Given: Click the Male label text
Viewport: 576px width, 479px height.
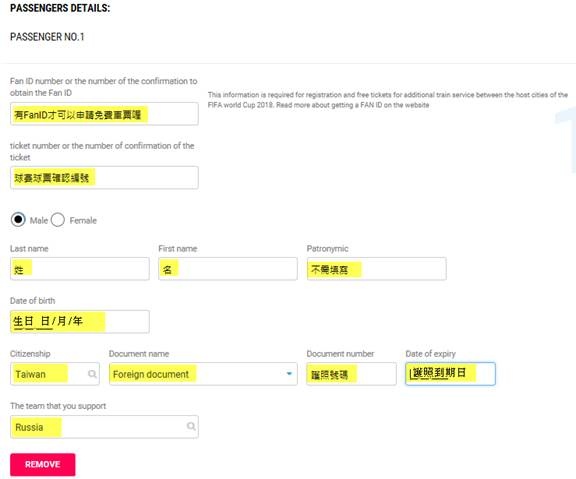Looking at the screenshot, I should [x=39, y=220].
